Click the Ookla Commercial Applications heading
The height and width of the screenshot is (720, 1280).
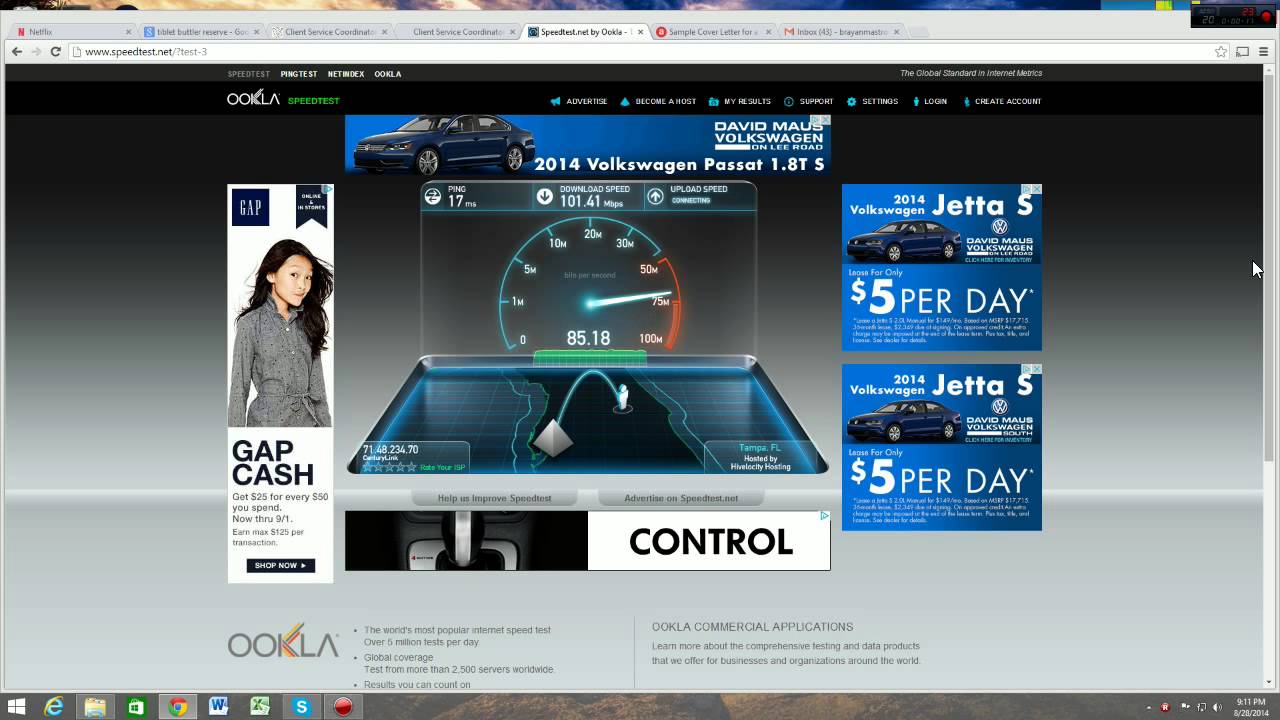click(752, 627)
